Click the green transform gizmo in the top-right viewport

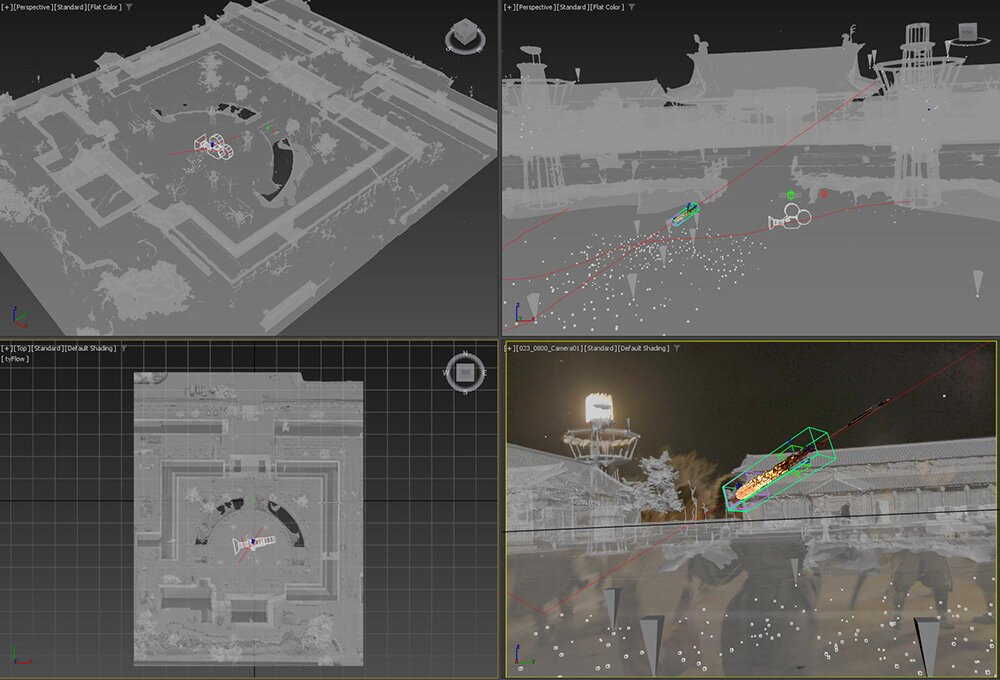pos(791,196)
